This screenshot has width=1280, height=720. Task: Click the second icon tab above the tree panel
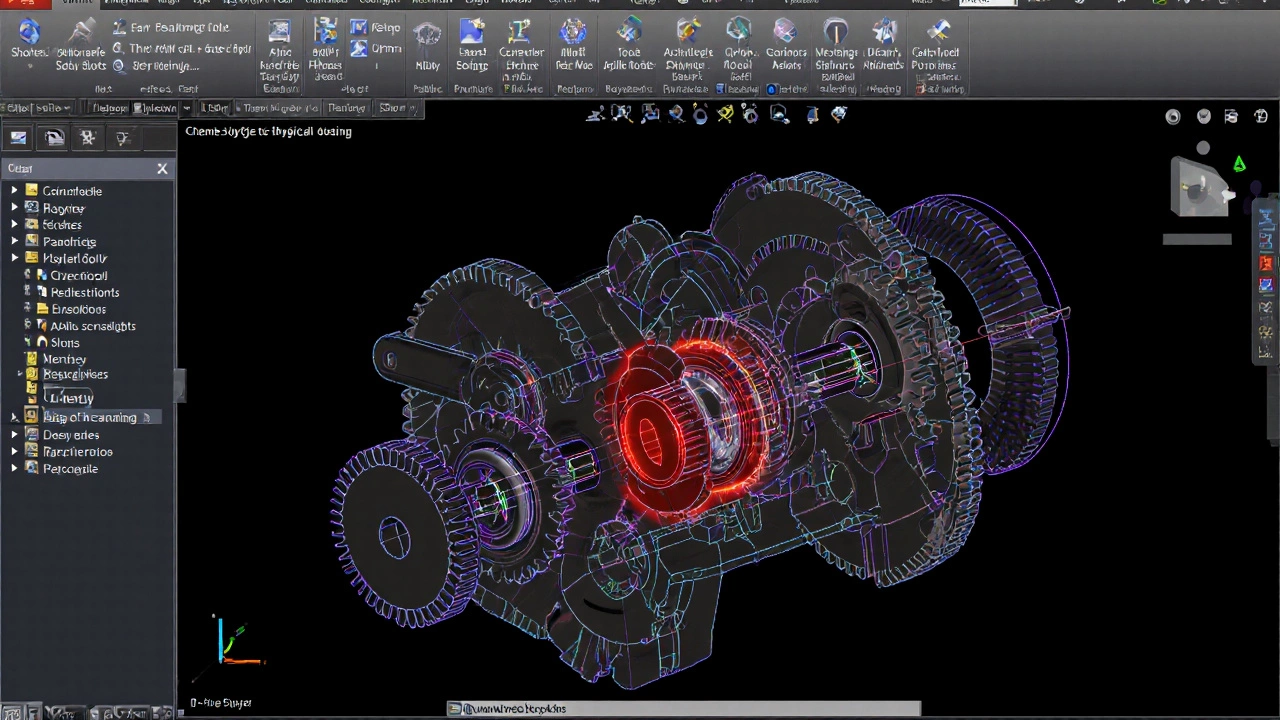[54, 139]
